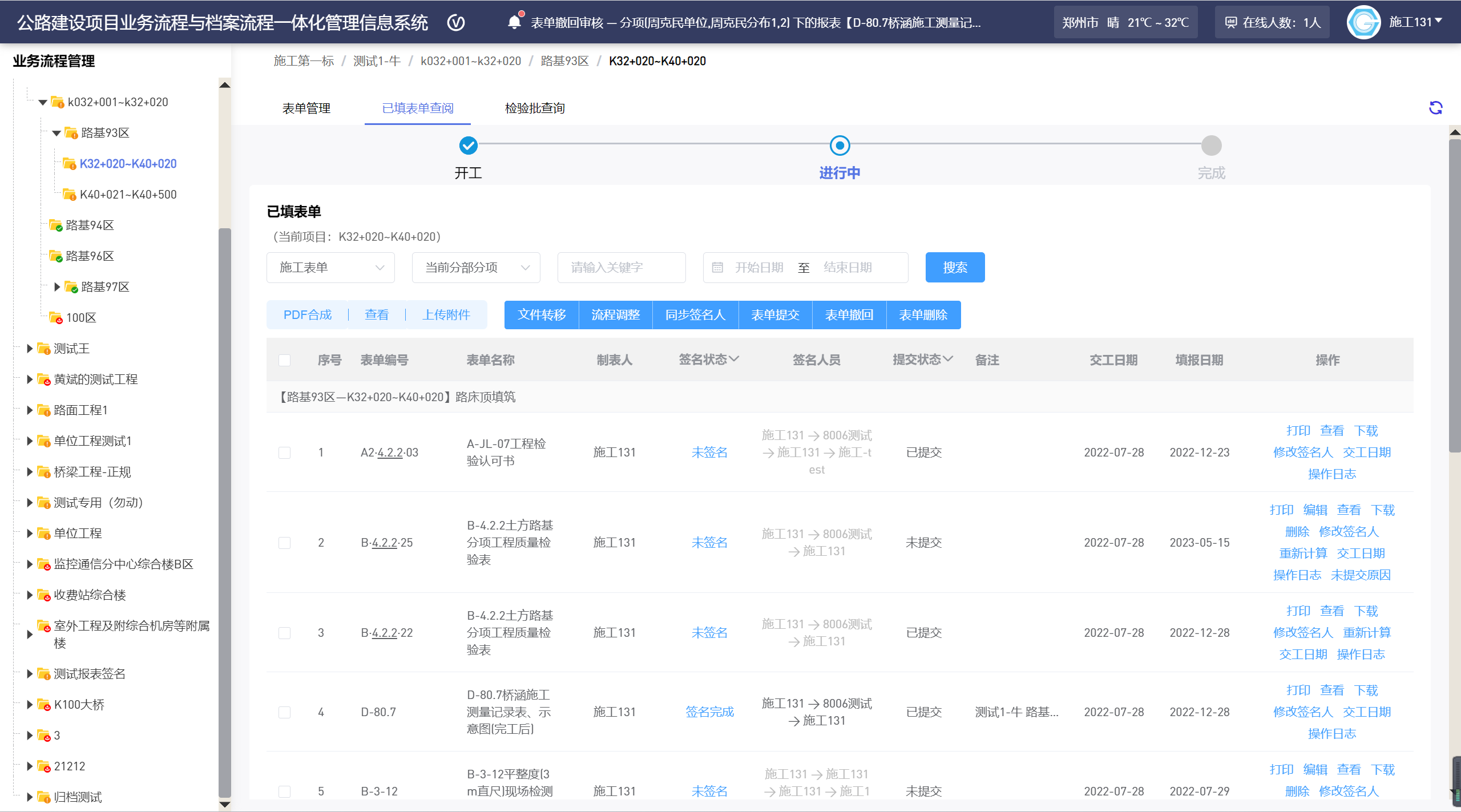The image size is (1461, 812).
Task: Click breadcrumb 测试1-牛
Action: coord(377,61)
